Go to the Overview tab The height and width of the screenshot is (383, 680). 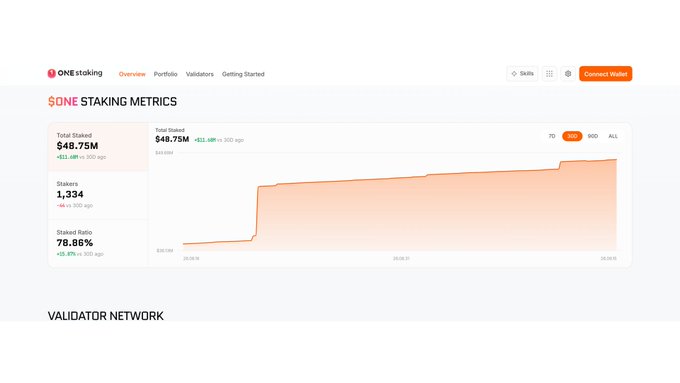coord(132,74)
